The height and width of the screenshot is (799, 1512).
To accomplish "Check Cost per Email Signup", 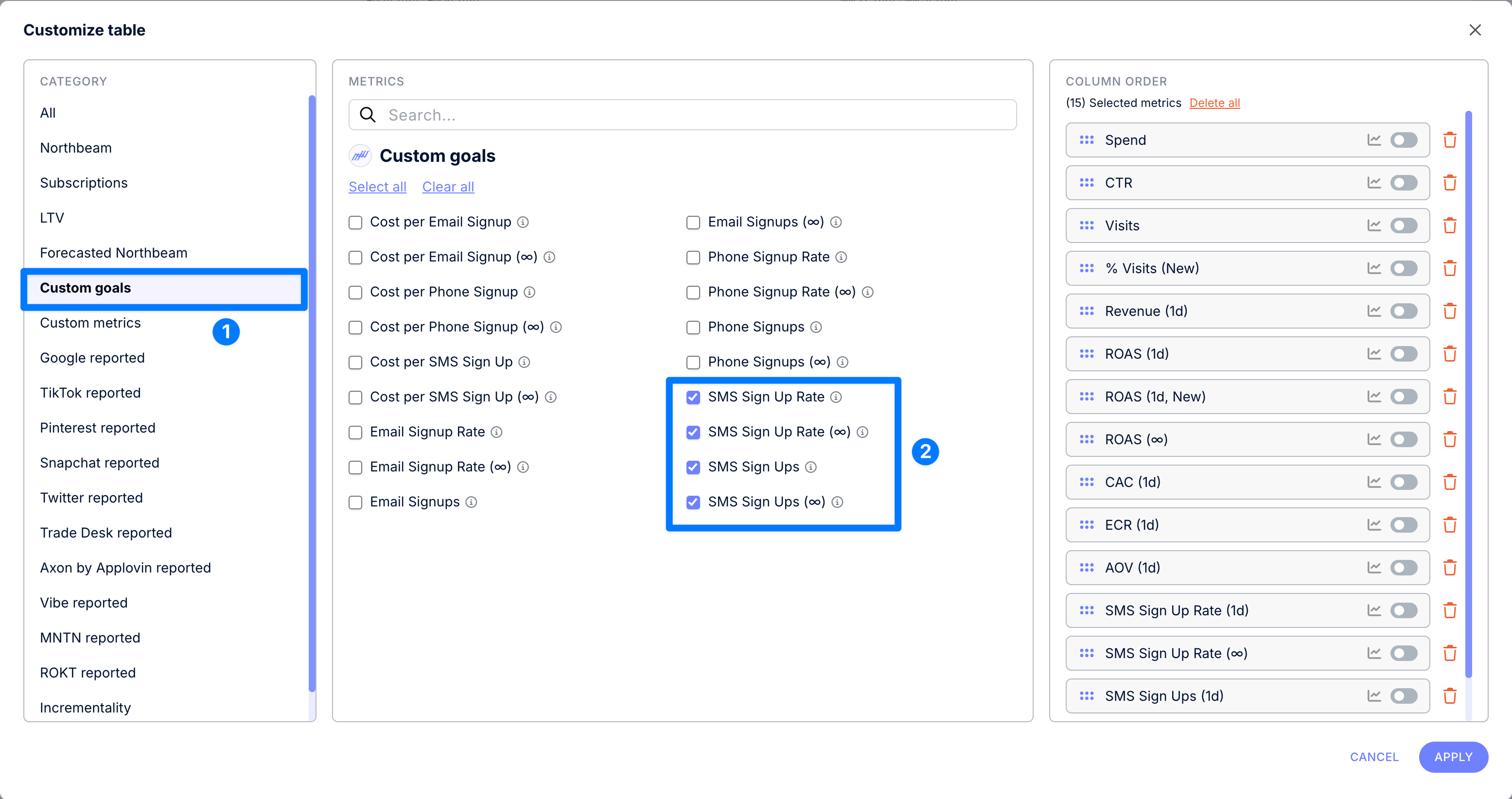I will [x=355, y=223].
